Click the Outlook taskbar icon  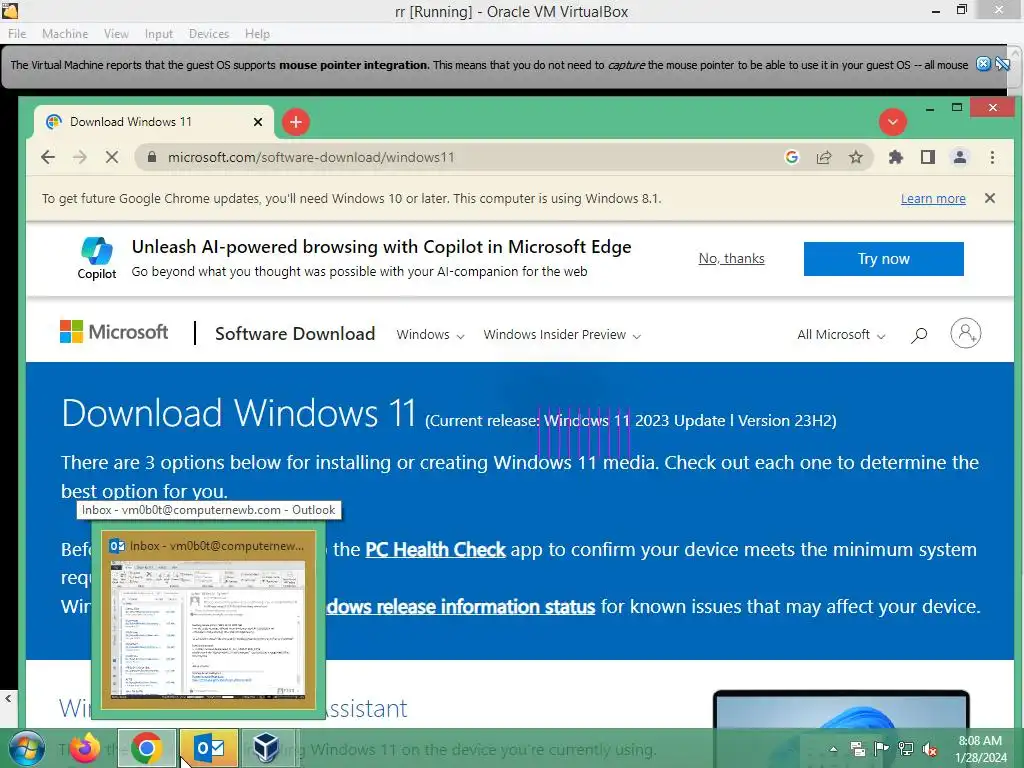click(209, 748)
